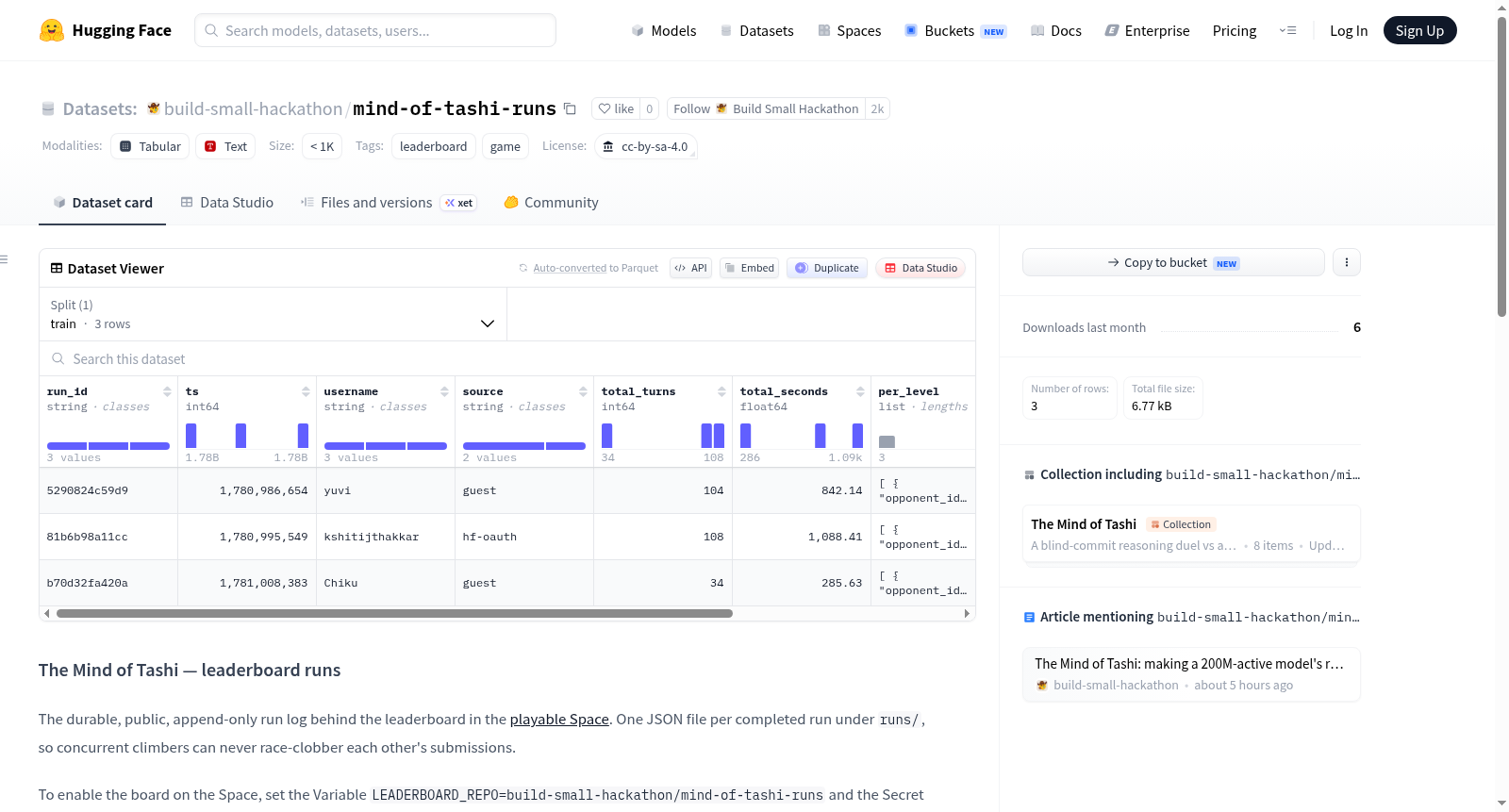Image resolution: width=1509 pixels, height=812 pixels.
Task: Open the 2k followers count
Action: pyautogui.click(x=877, y=108)
